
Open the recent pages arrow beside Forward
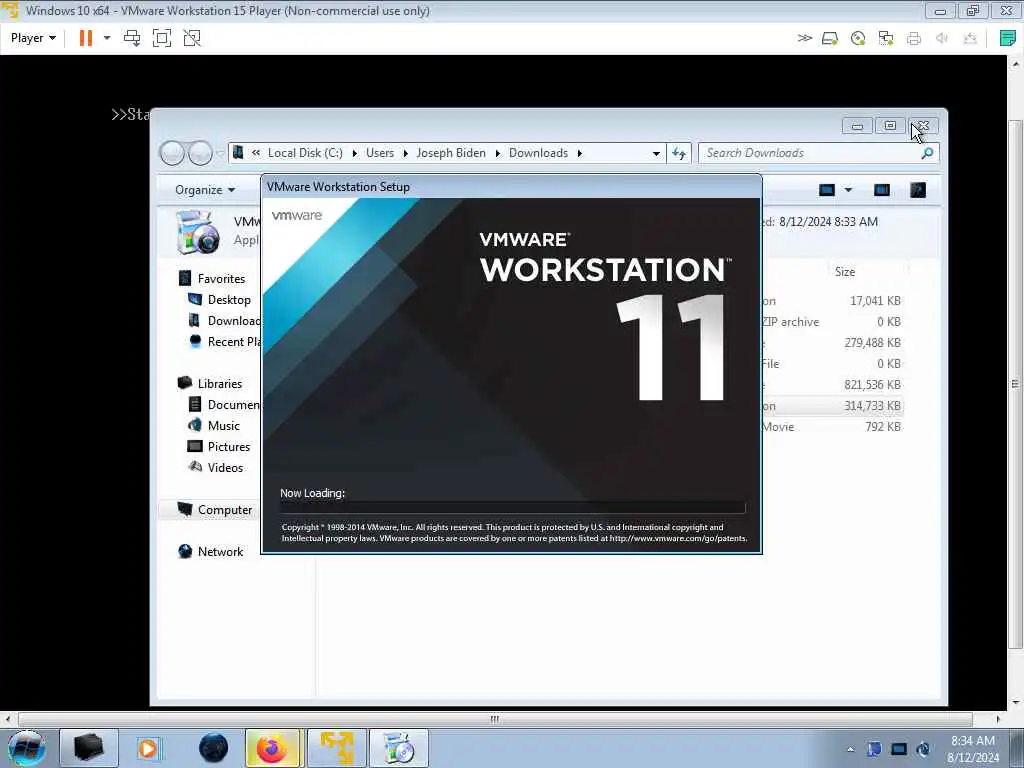click(x=220, y=153)
